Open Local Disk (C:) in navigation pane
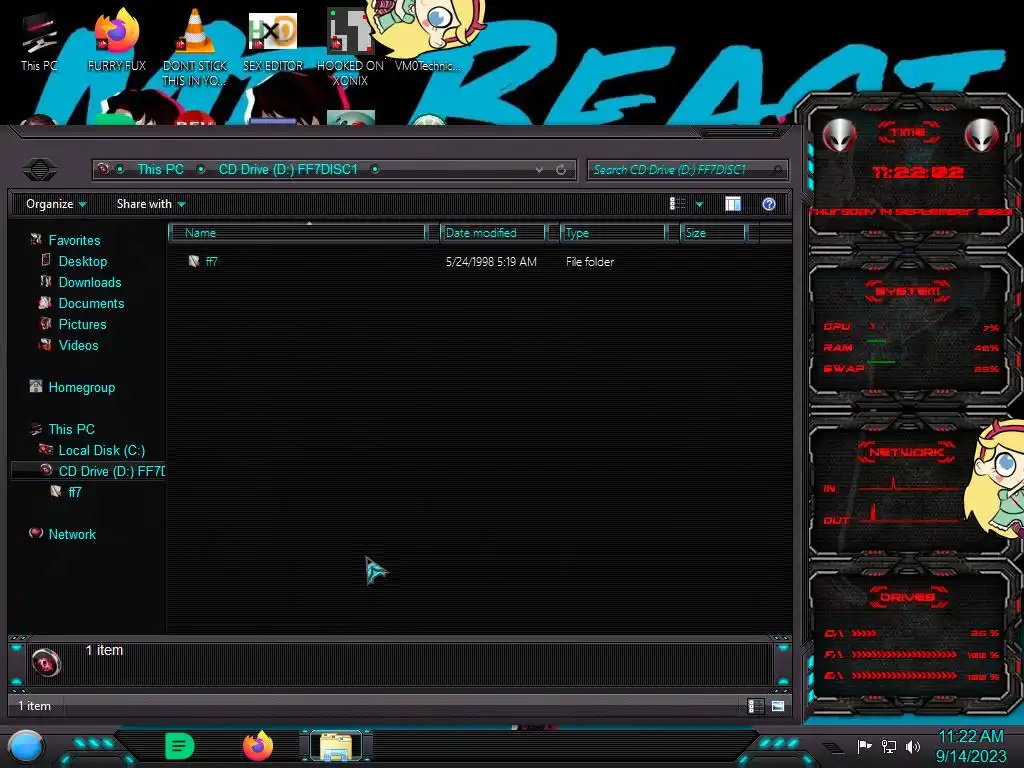Image resolution: width=1024 pixels, height=768 pixels. [x=102, y=451]
